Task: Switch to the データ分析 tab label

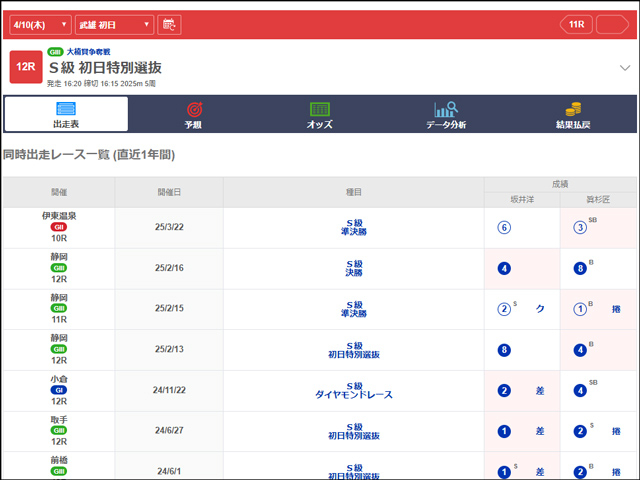Action: (446, 124)
